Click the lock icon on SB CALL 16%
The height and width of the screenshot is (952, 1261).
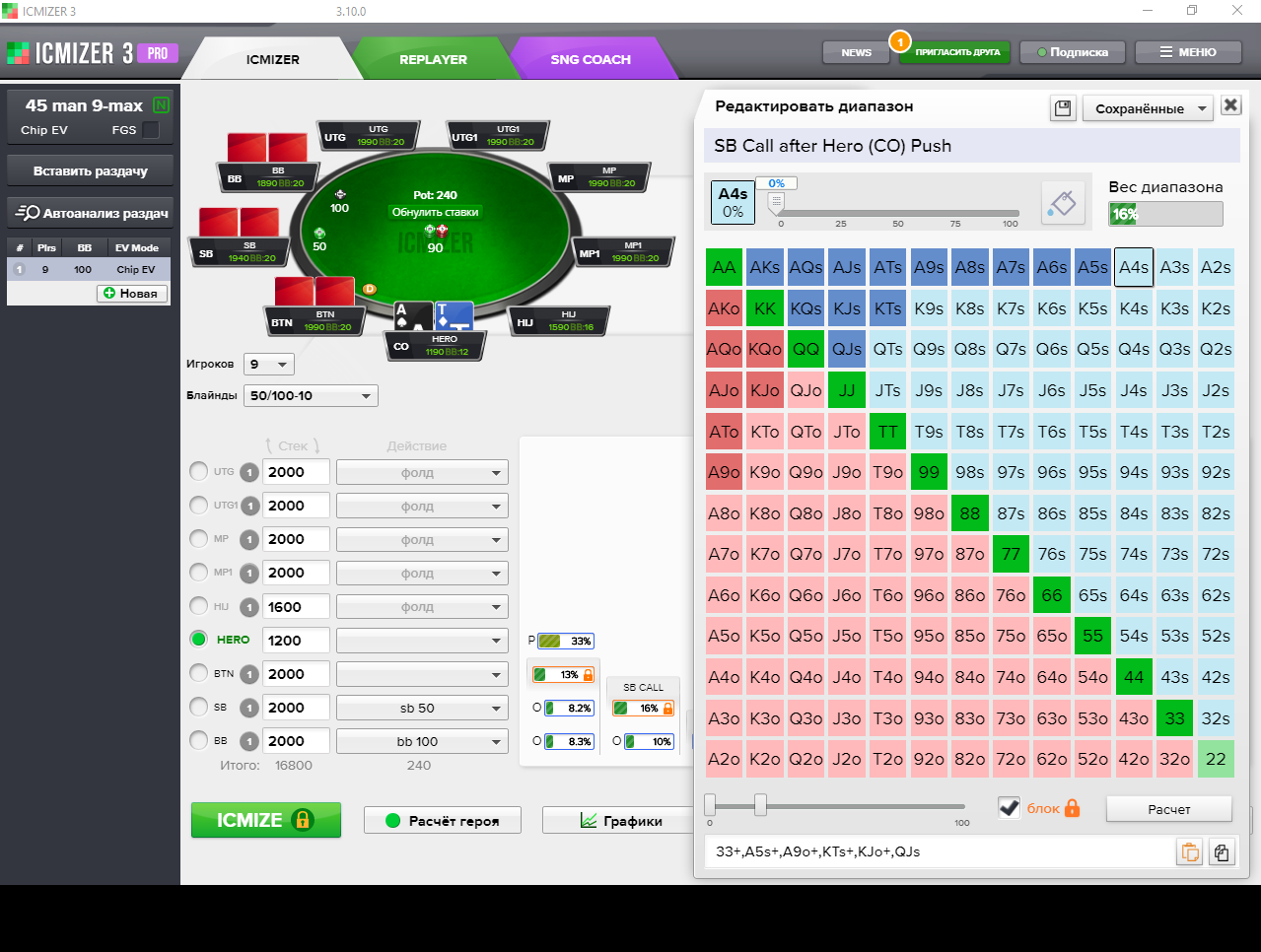click(x=668, y=709)
